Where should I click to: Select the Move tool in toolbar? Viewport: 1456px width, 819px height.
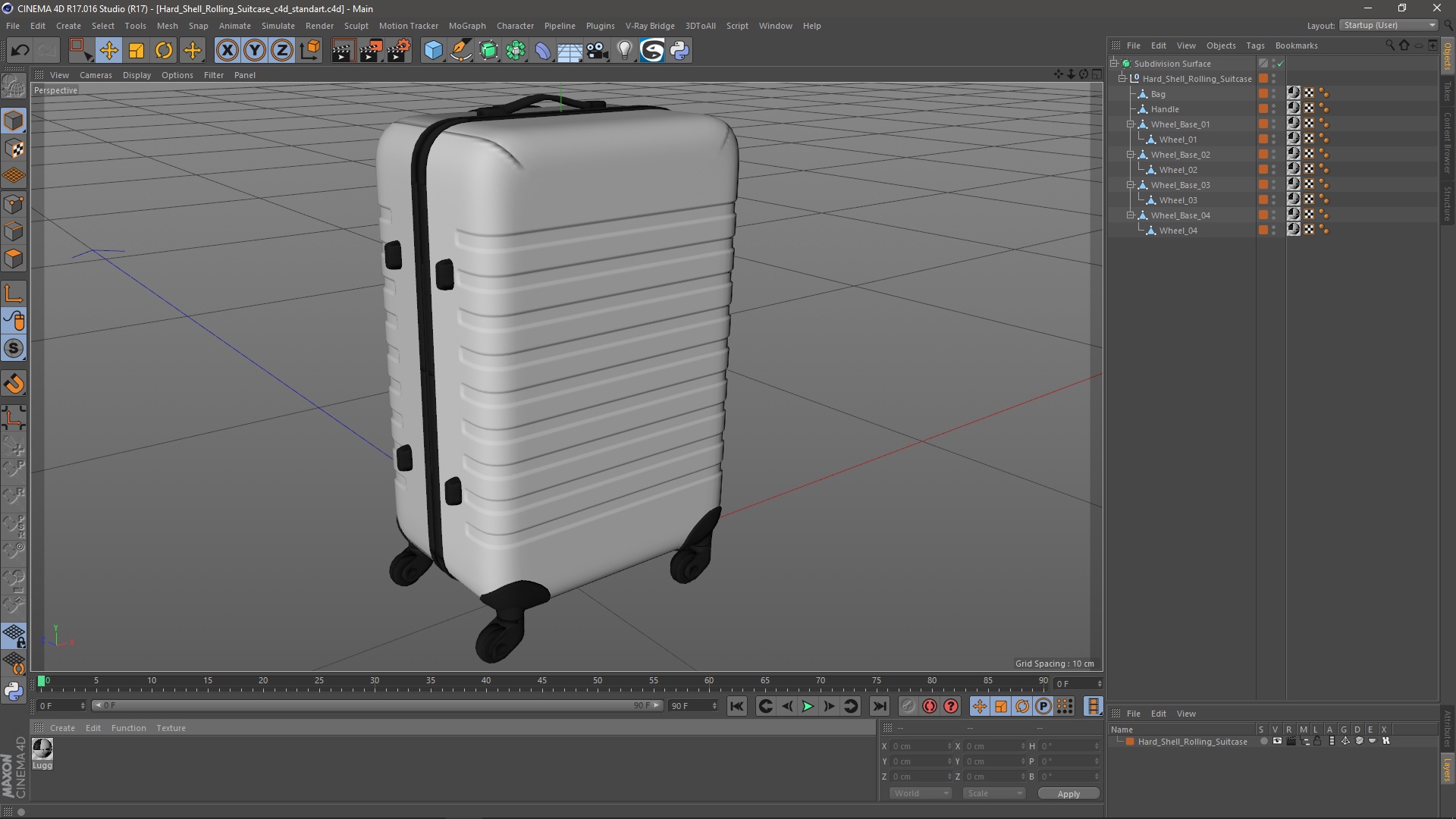tap(108, 51)
